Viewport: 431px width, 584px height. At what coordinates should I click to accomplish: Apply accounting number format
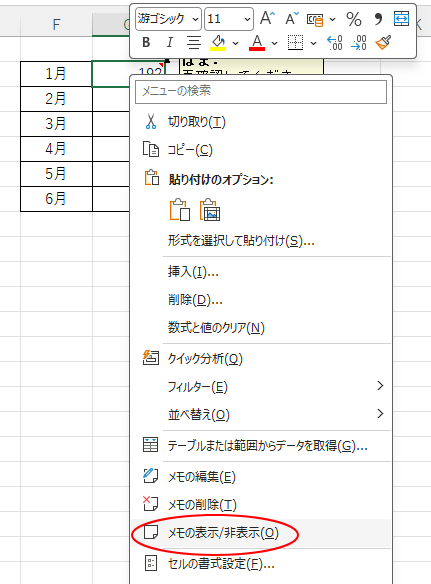315,19
